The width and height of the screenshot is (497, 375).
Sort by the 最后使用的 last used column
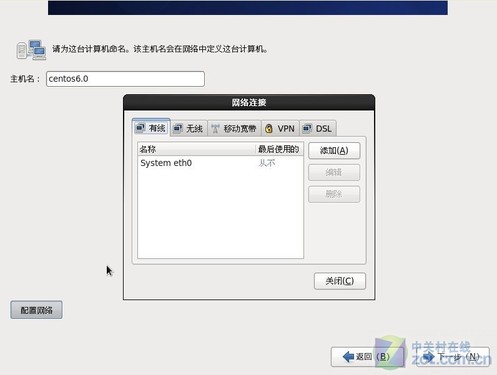pyautogui.click(x=279, y=149)
